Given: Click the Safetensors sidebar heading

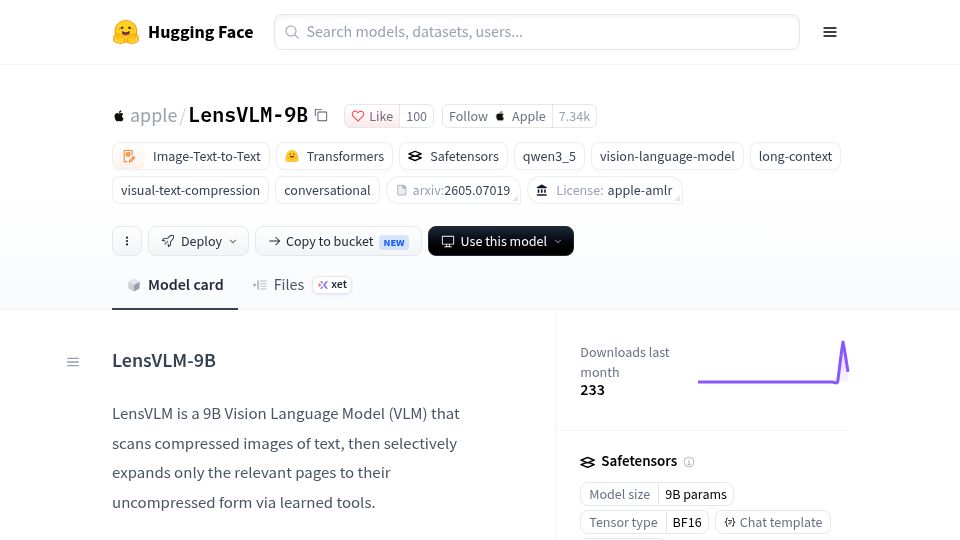Looking at the screenshot, I should click(x=639, y=461).
